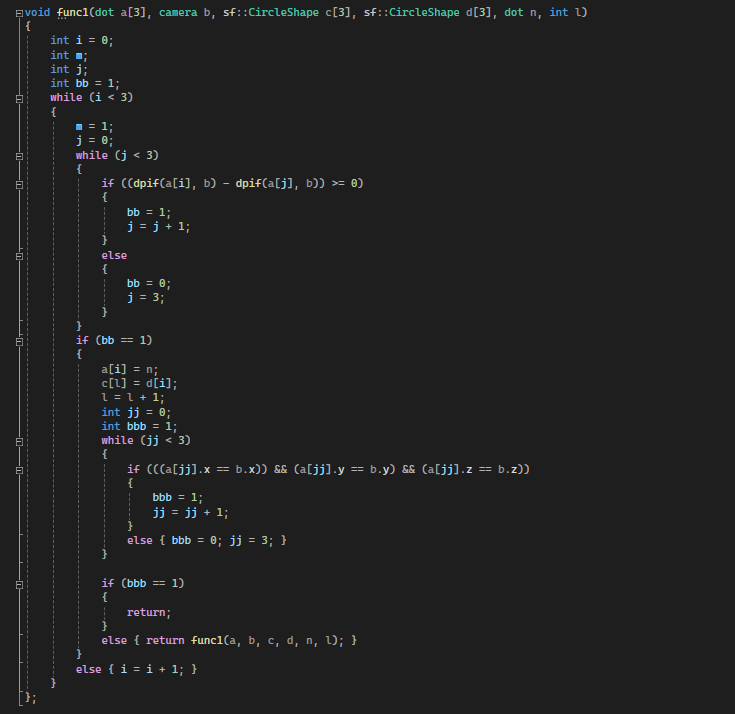Click the 'c[3]' parameter name
Screen dimensions: 735x714
point(338,12)
